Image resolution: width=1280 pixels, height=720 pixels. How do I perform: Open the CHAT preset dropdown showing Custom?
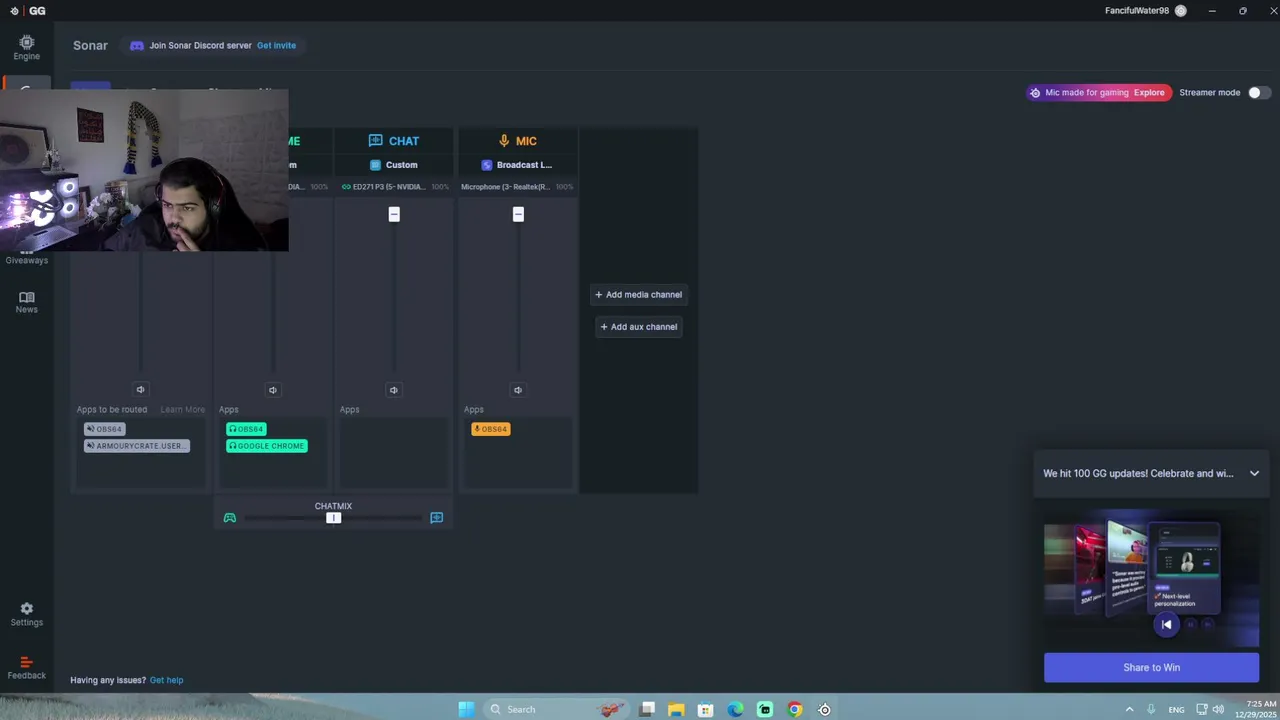(x=394, y=165)
